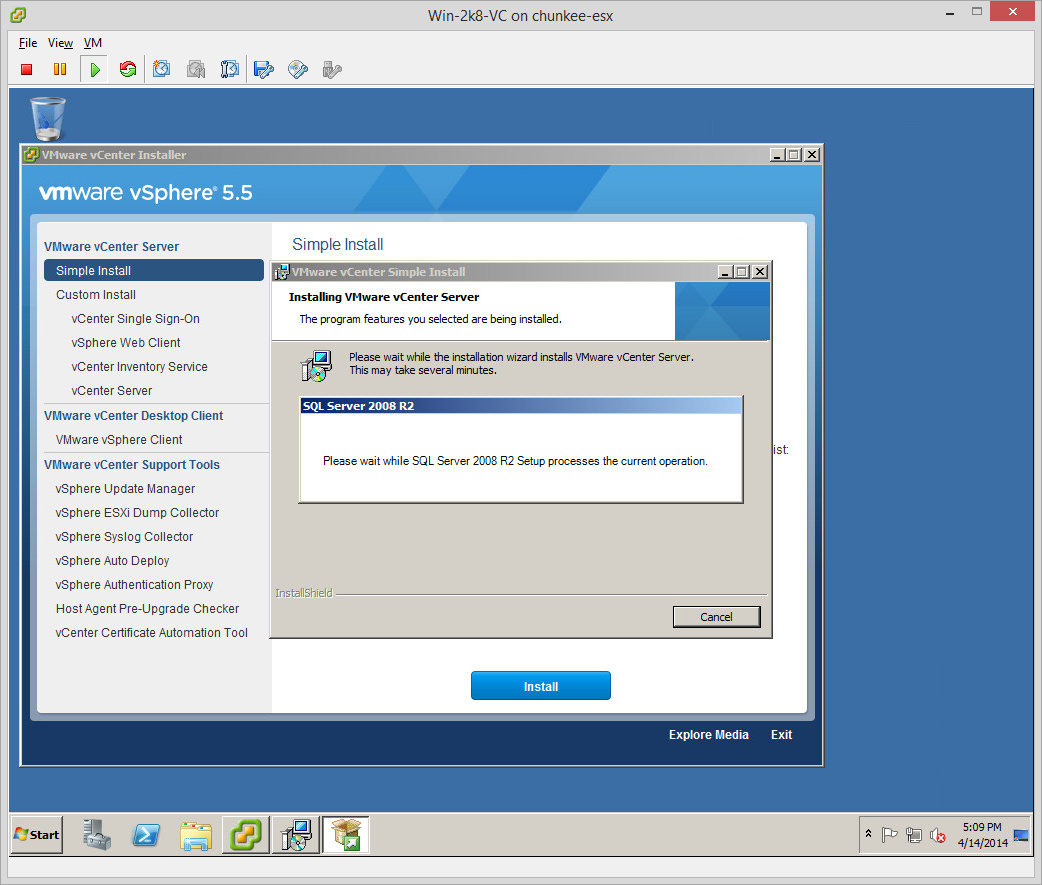This screenshot has width=1042, height=885.
Task: Take a snapshot with the camera-clock icon
Action: point(161,69)
